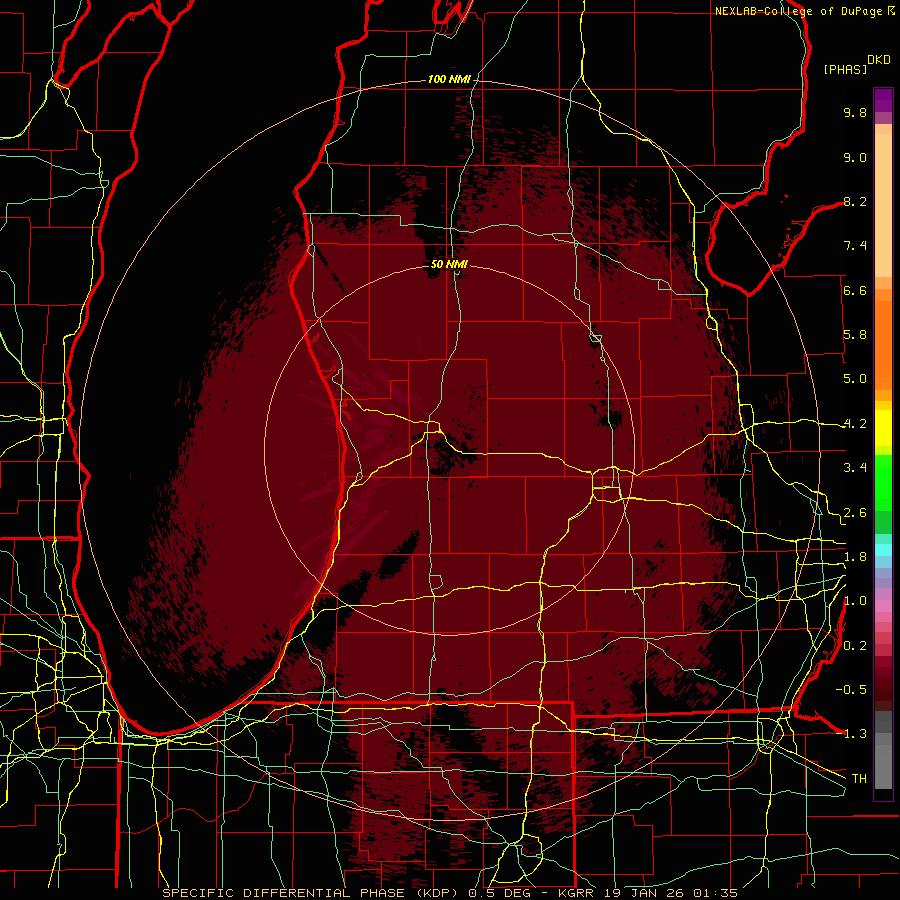Click the 6.6 value on the color scale
Viewport: 900px width, 900px height.
[x=855, y=290]
